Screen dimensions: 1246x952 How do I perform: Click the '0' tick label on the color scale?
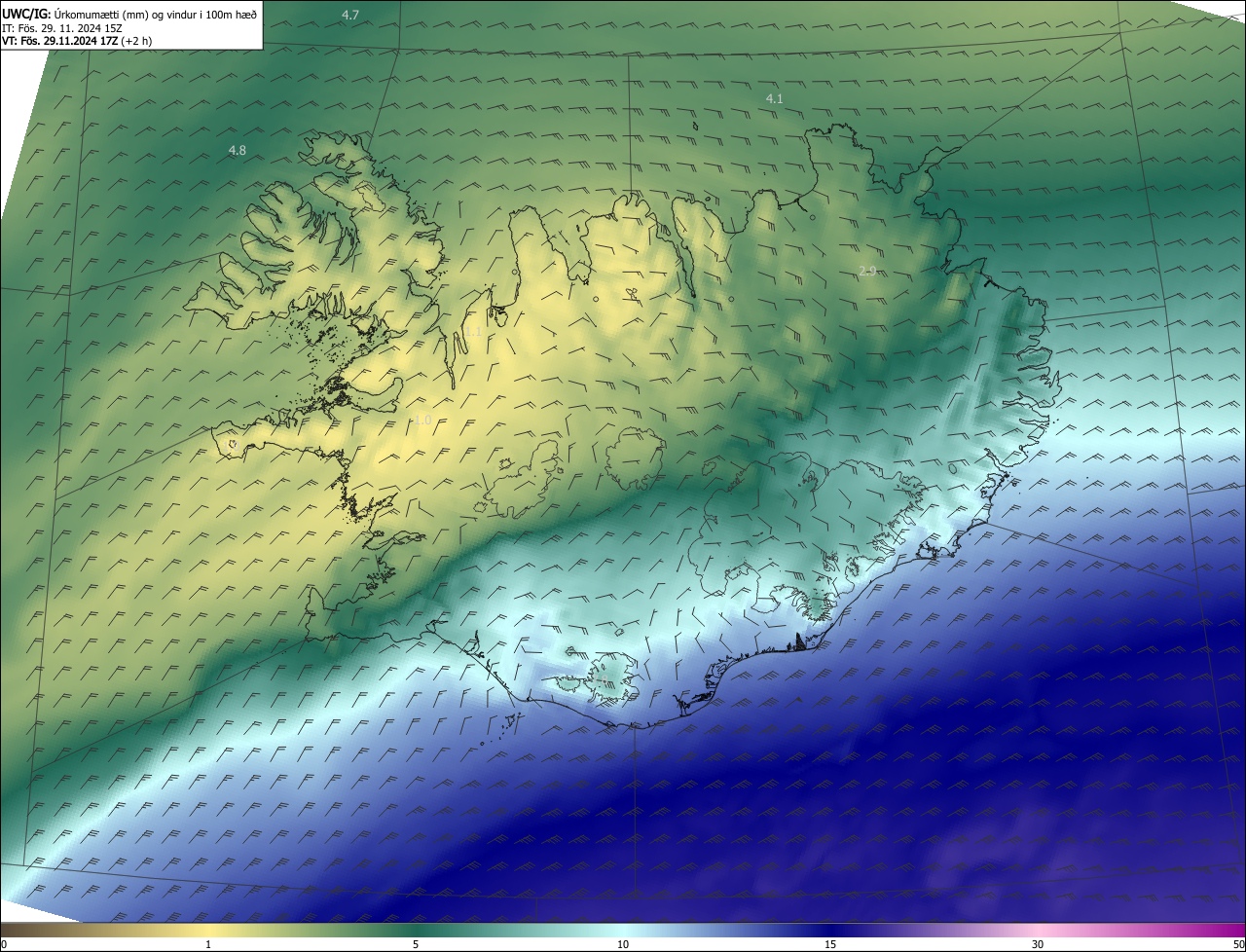(x=4, y=944)
